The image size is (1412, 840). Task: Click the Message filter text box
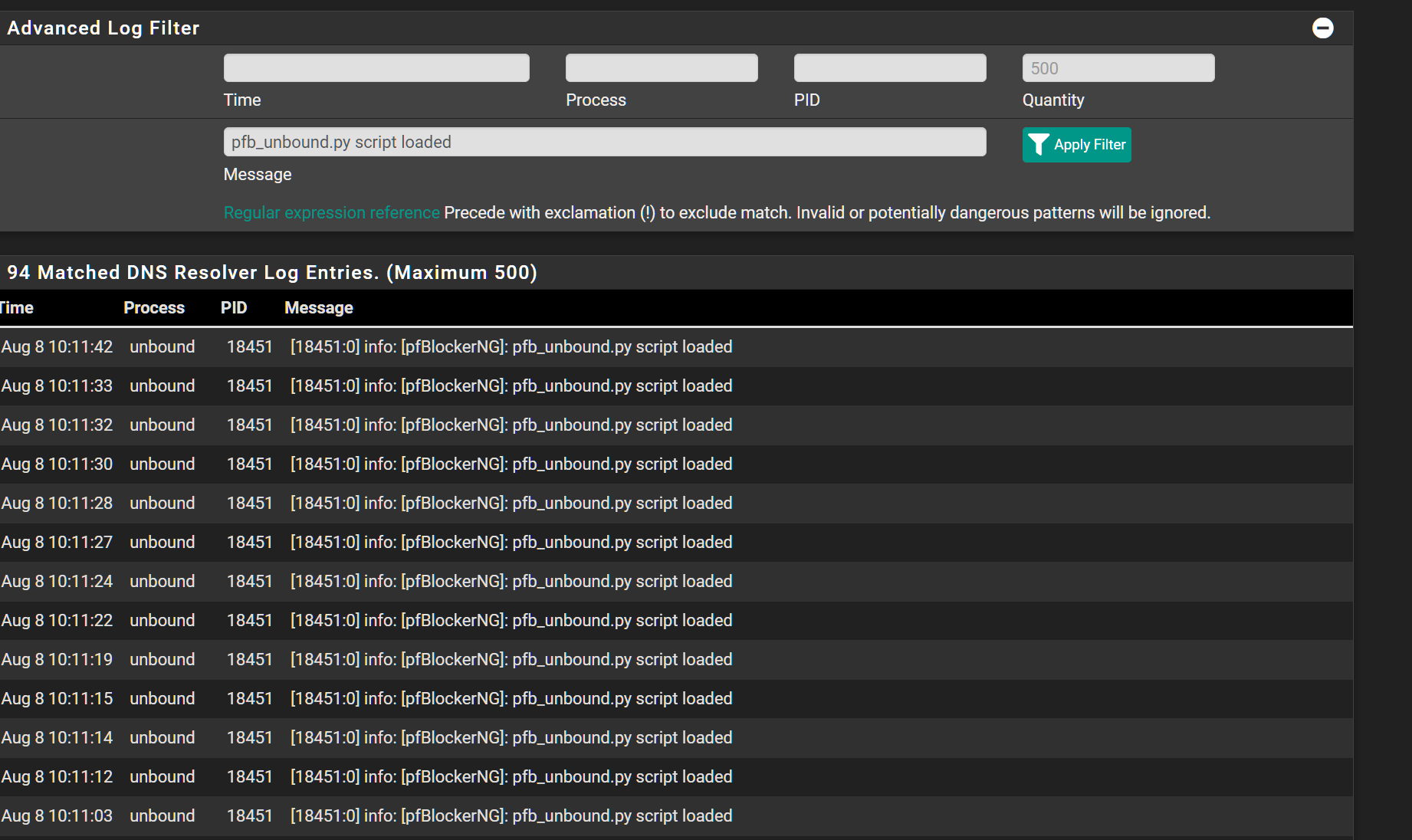(x=605, y=142)
